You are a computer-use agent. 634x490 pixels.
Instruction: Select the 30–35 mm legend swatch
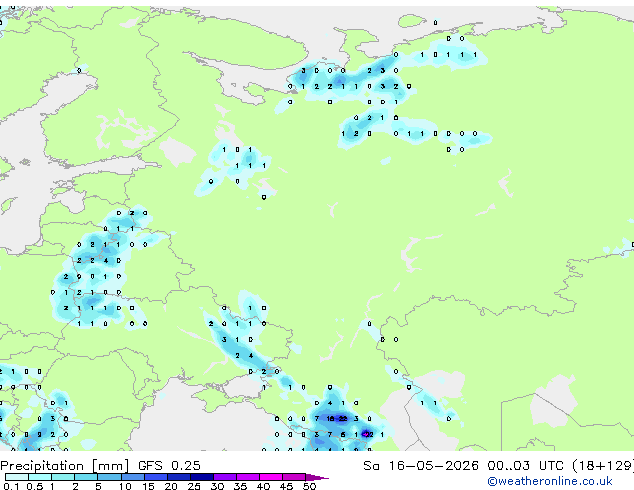pos(224,477)
